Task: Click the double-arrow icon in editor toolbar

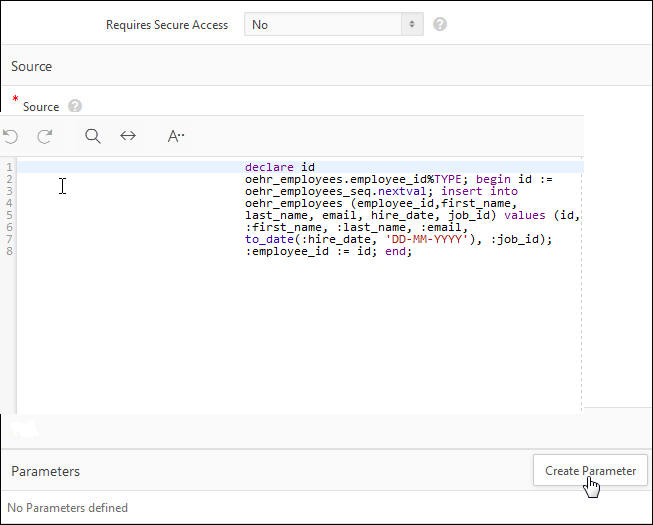Action: click(x=128, y=136)
